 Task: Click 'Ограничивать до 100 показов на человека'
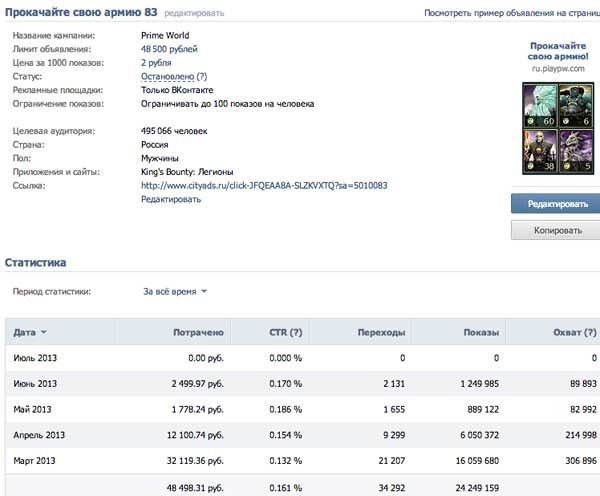(x=227, y=104)
